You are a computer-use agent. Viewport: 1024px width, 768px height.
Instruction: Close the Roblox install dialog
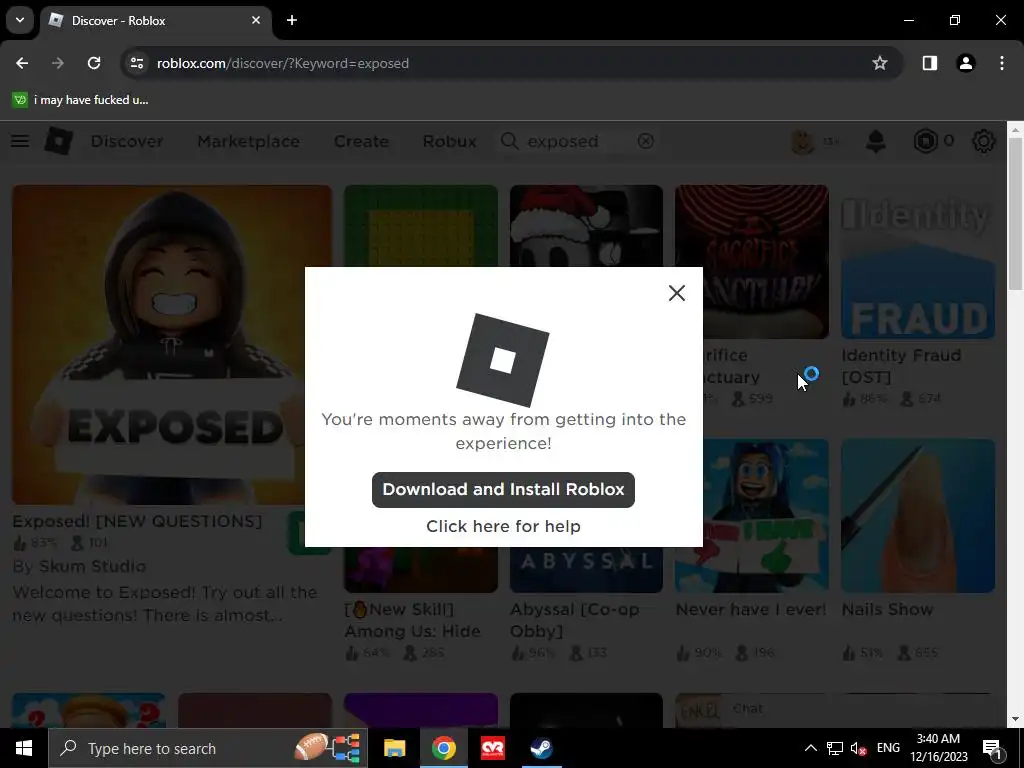point(677,293)
